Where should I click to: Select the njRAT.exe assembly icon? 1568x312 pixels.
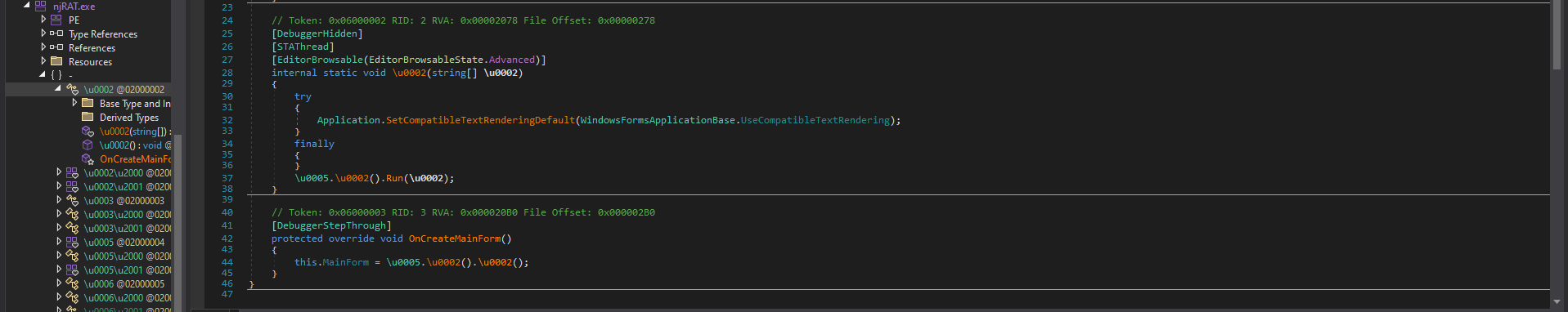pos(41,6)
